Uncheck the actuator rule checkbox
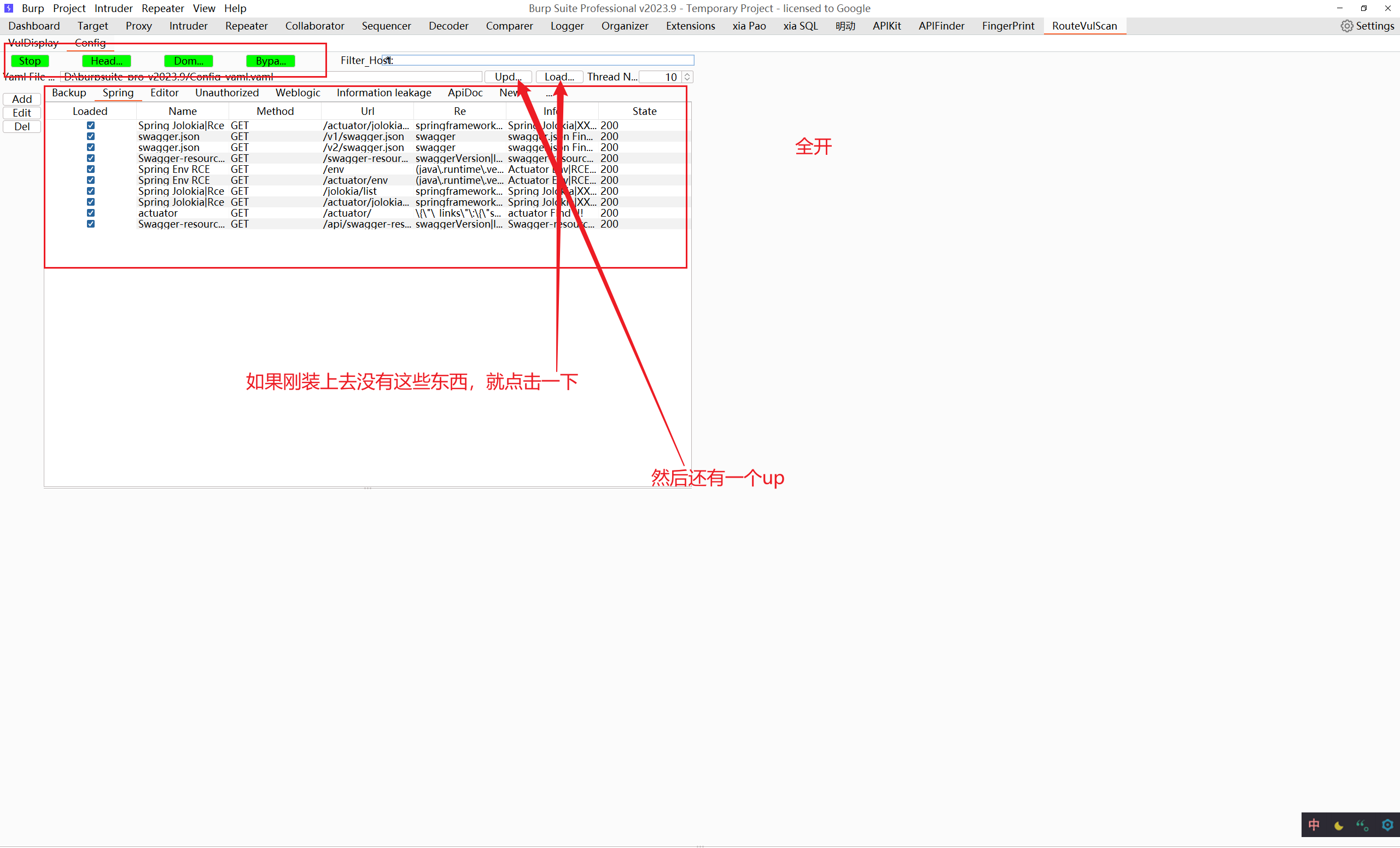Screen dimensions: 1400x848 (x=90, y=213)
